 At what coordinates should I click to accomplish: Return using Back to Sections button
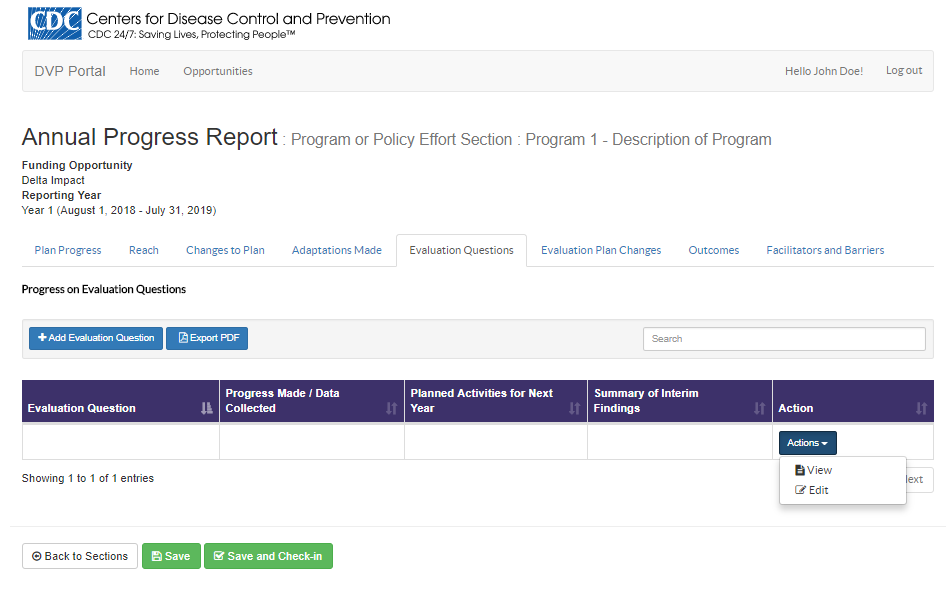click(80, 556)
